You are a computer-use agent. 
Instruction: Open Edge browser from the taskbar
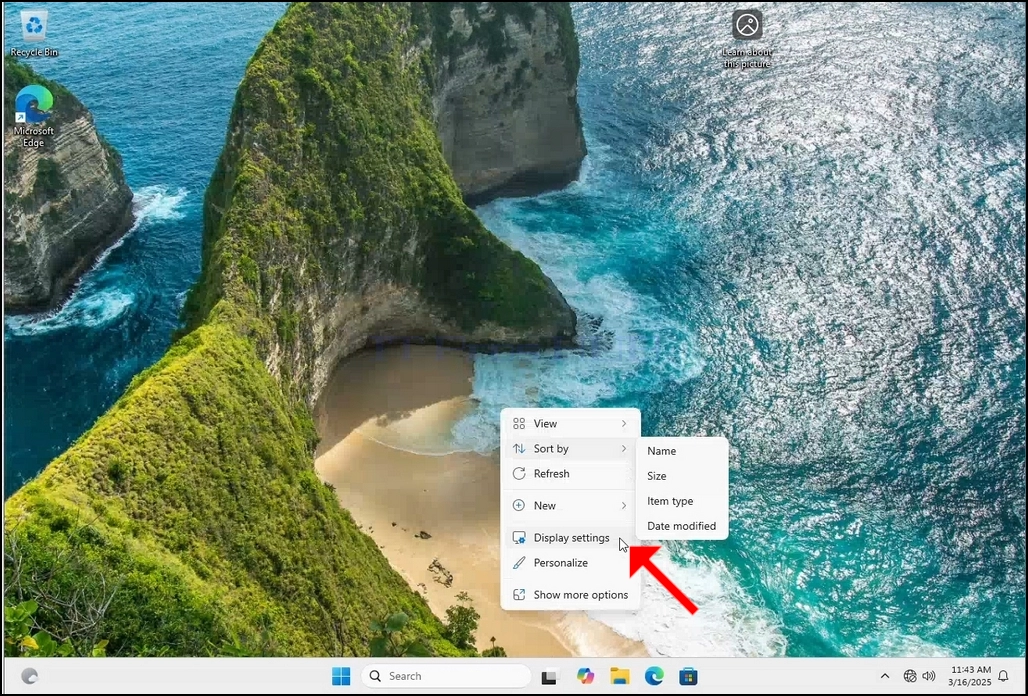pos(654,676)
